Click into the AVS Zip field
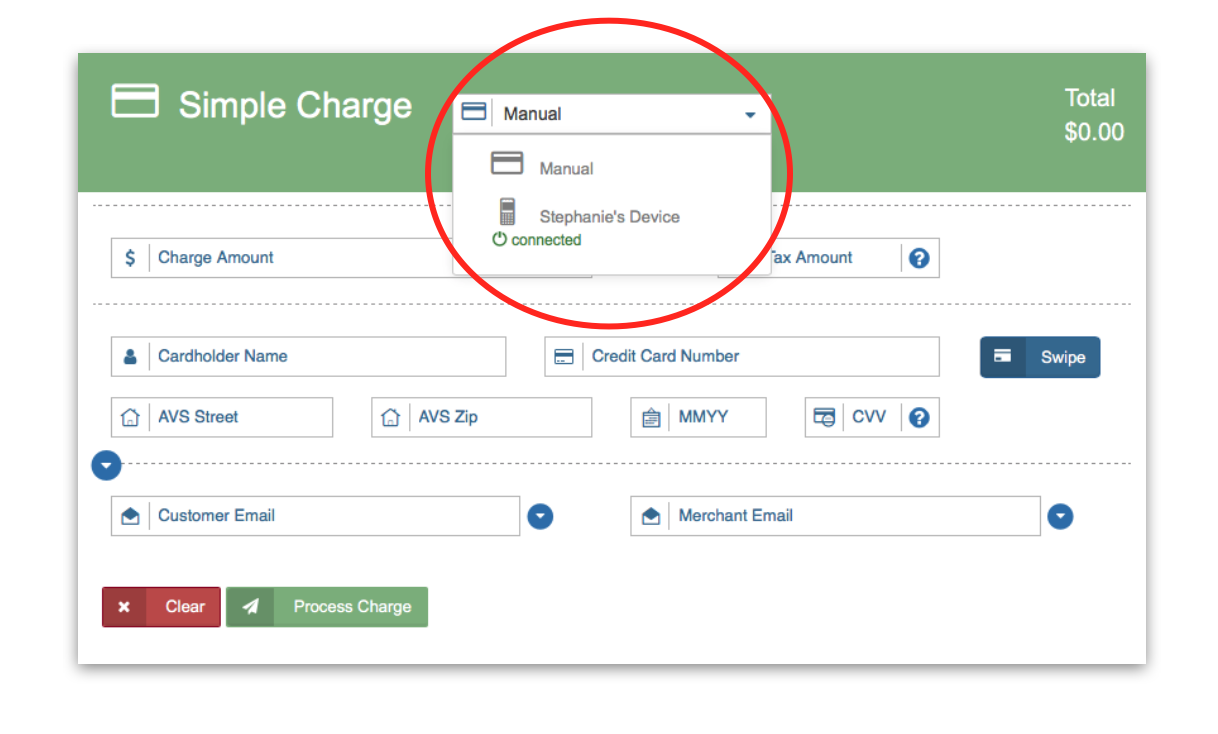Screen dimensions: 1218x734 coord(498,418)
